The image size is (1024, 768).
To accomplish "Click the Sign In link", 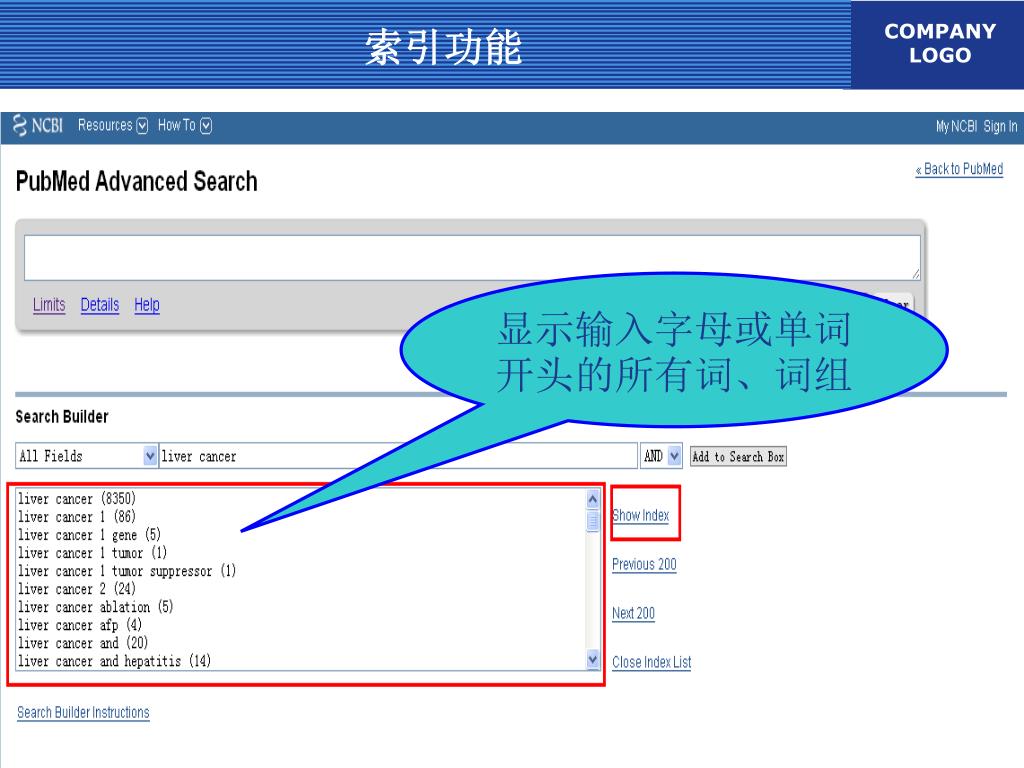I will click(x=1000, y=126).
